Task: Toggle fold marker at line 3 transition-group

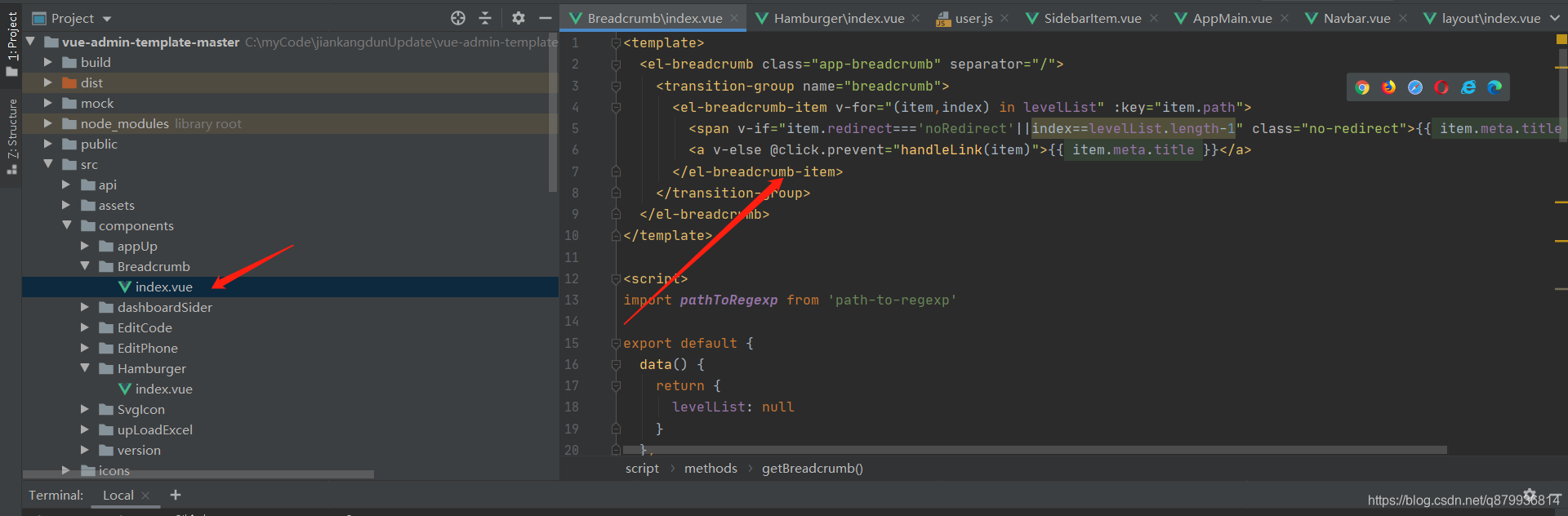Action: pos(616,86)
